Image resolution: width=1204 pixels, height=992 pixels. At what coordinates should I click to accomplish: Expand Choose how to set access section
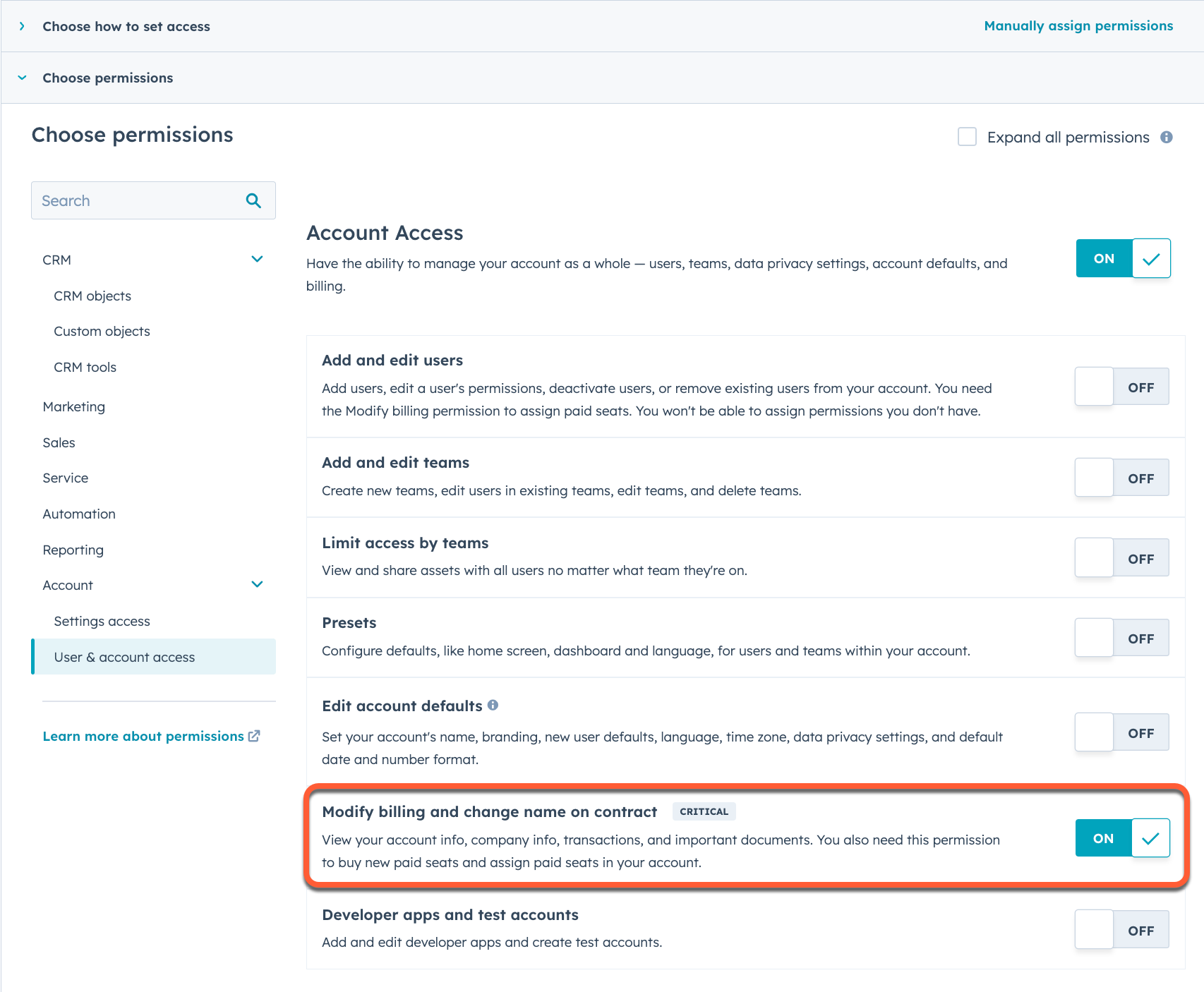pyautogui.click(x=22, y=26)
